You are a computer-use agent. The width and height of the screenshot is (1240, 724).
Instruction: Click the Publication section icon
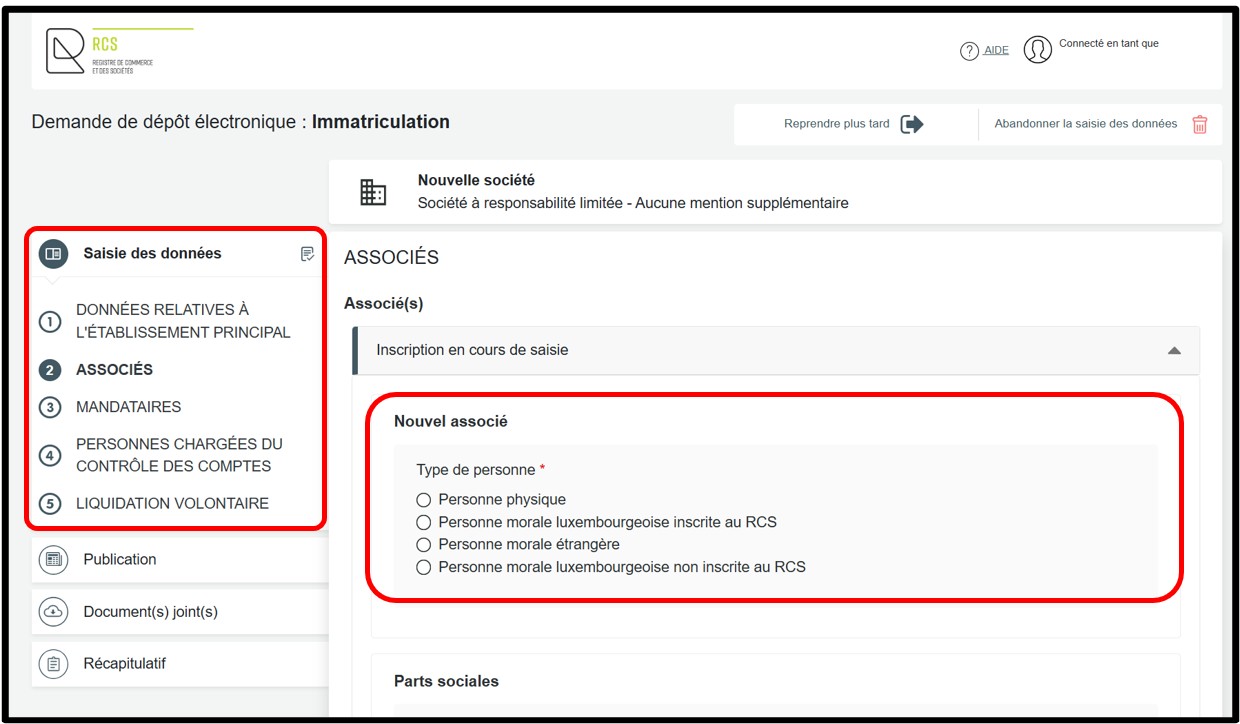point(53,560)
